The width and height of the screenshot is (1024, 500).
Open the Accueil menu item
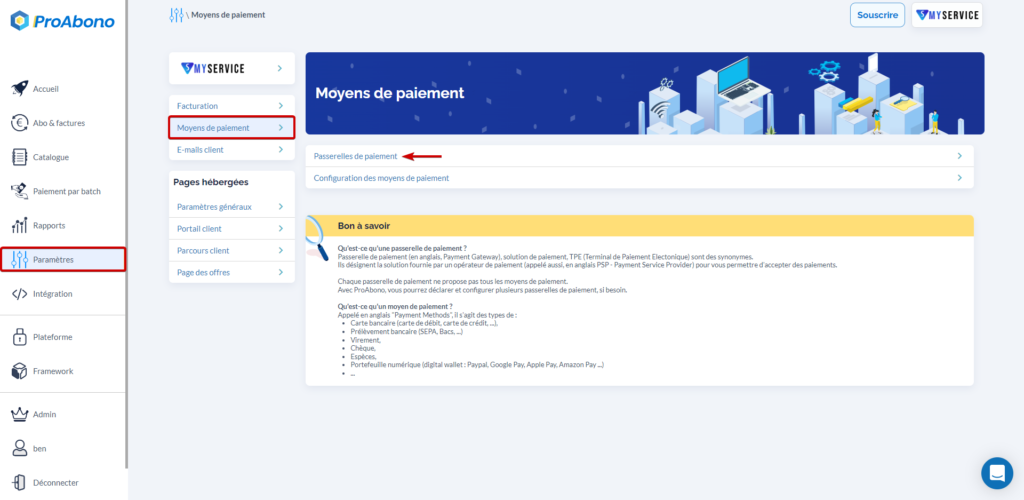pyautogui.click(x=46, y=89)
